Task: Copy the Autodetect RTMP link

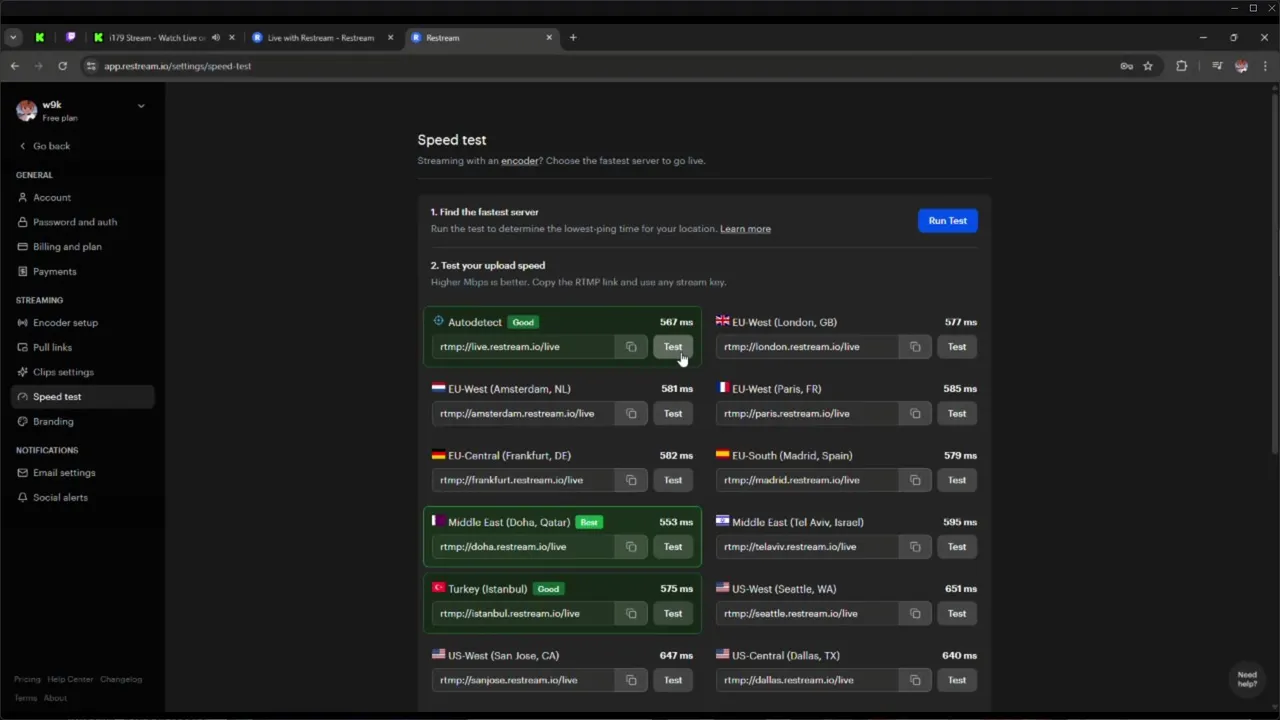Action: click(x=631, y=347)
